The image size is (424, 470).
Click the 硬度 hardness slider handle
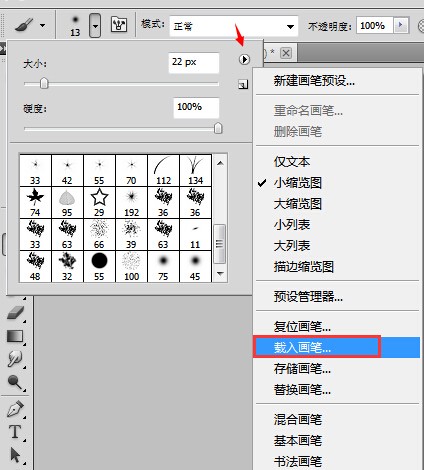[x=218, y=128]
